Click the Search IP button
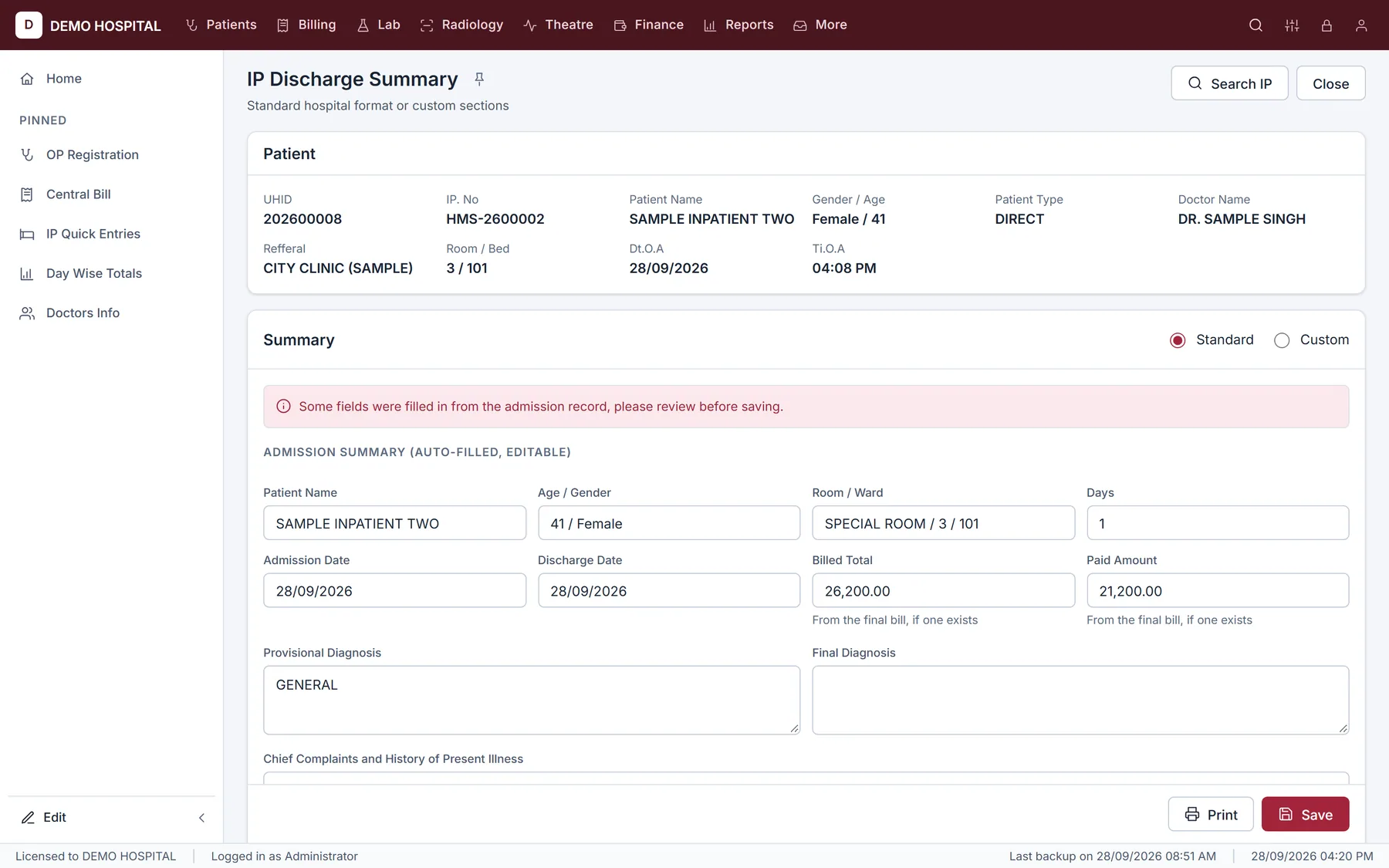 [x=1229, y=83]
